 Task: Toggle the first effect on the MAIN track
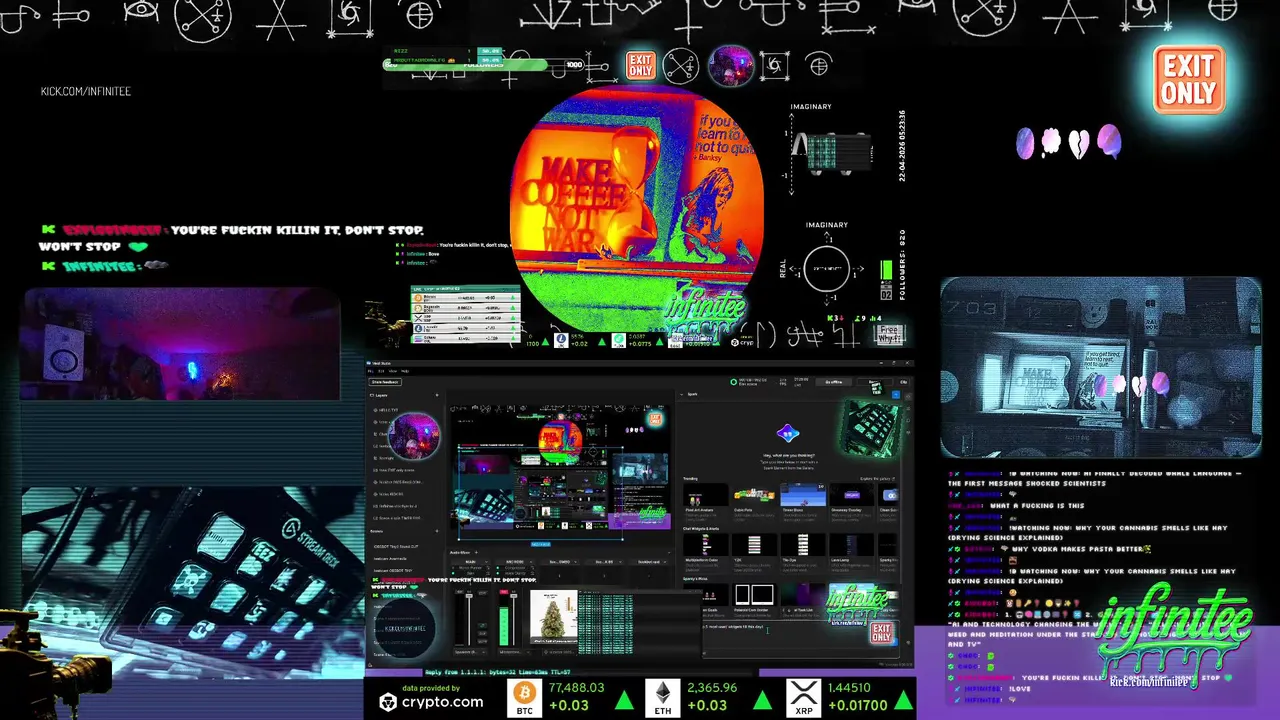click(453, 568)
